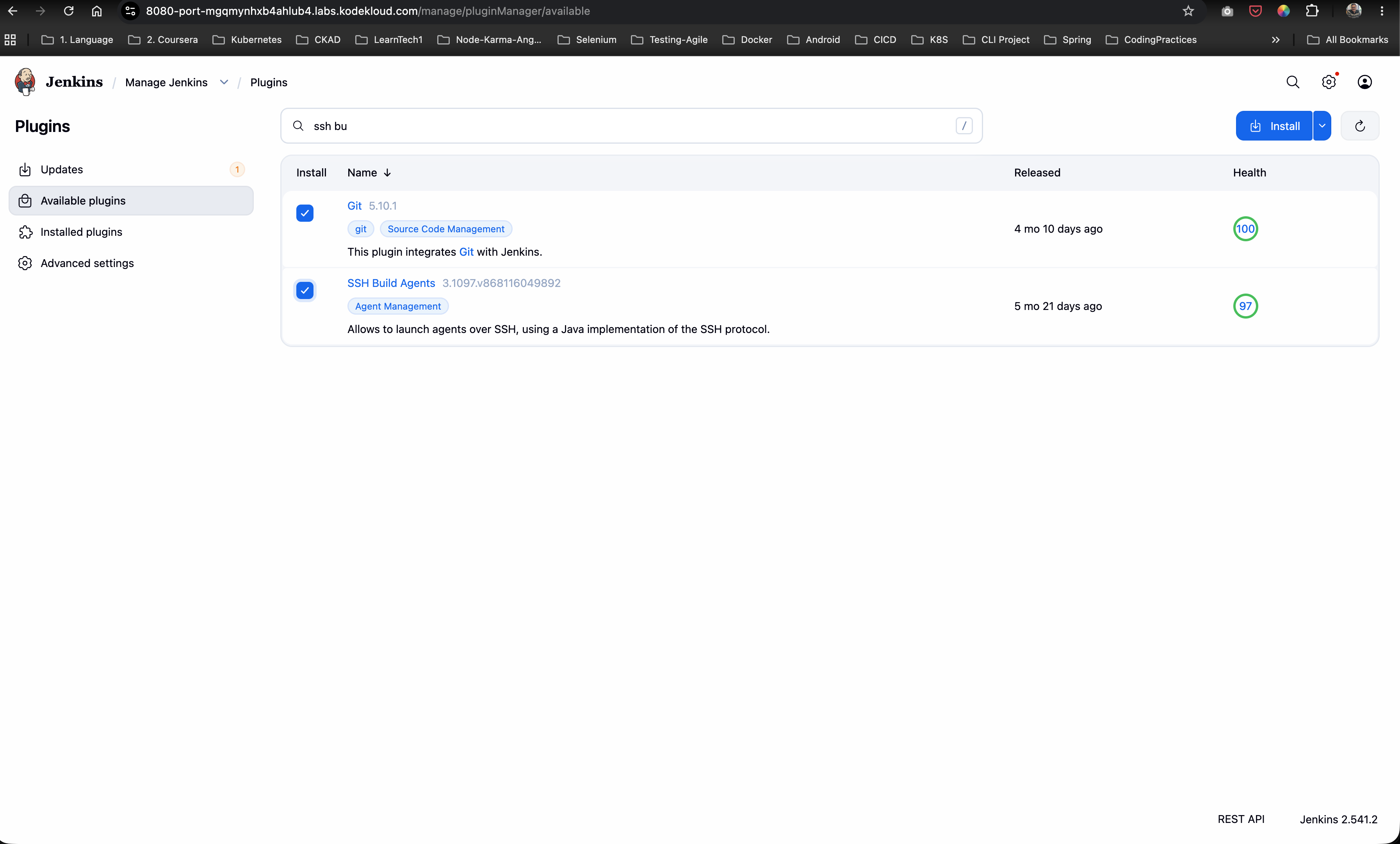1400x844 pixels.
Task: Click the inline Git link in plugin description
Action: (466, 252)
